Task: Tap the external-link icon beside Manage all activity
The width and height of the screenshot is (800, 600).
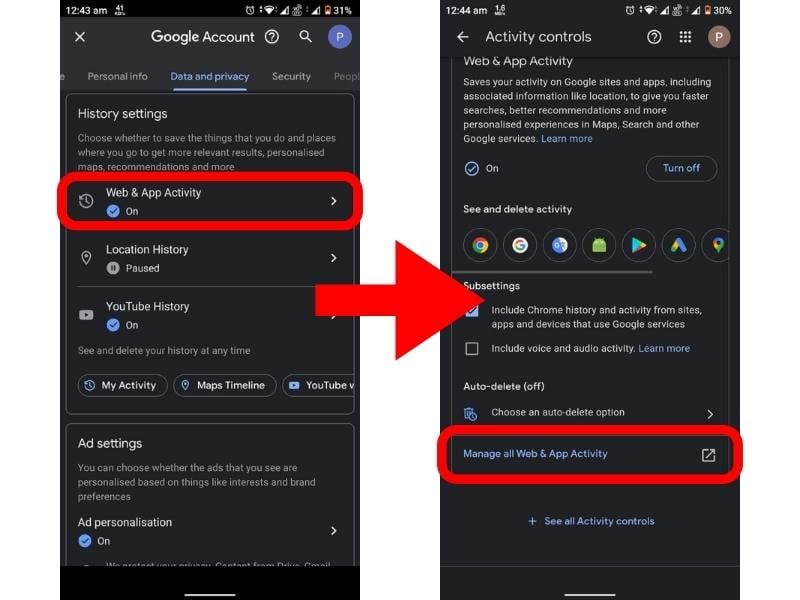Action: pyautogui.click(x=708, y=455)
